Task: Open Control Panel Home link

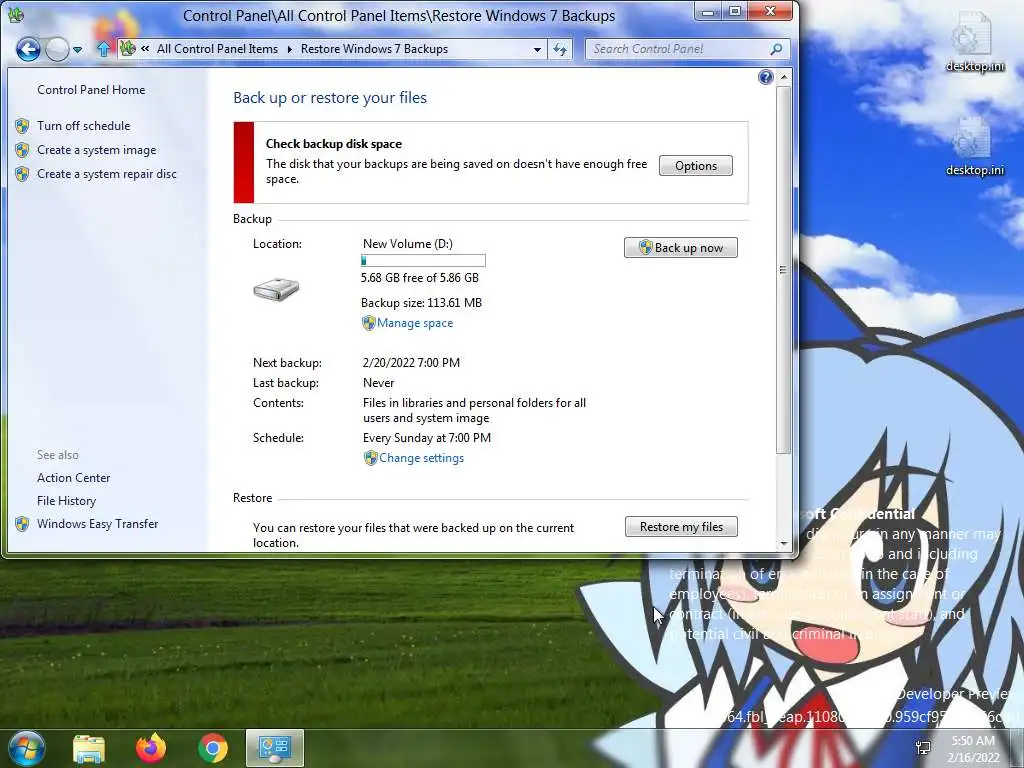Action: [91, 90]
